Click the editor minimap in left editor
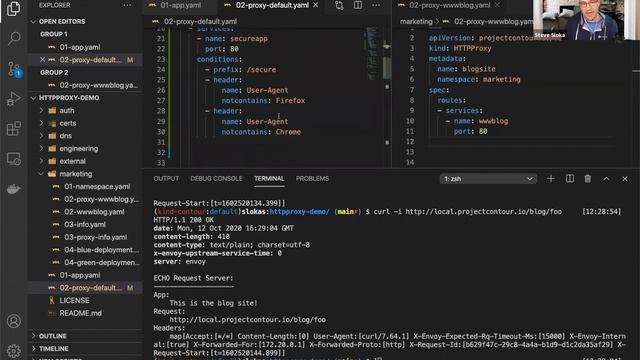 (372, 53)
